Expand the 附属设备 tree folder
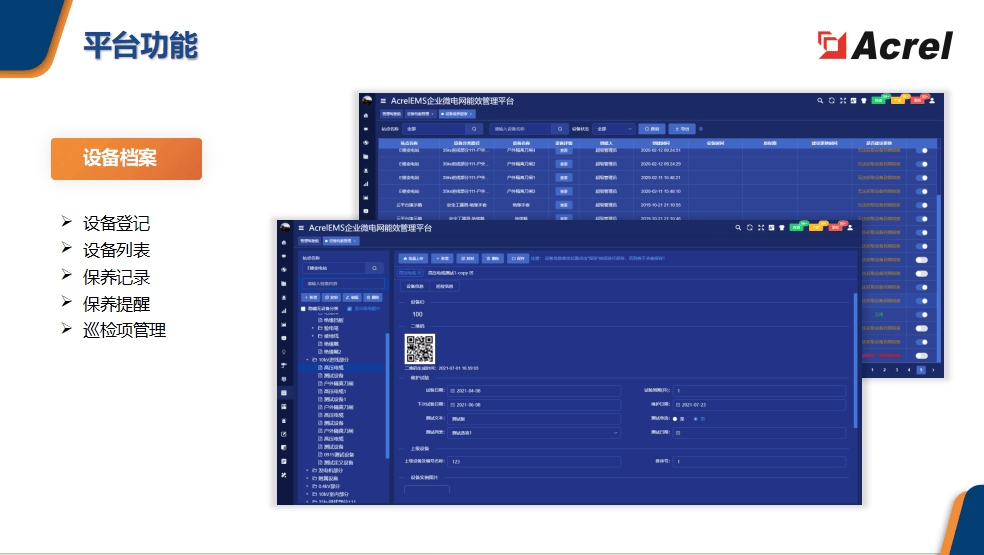The width and height of the screenshot is (984, 555). pos(308,478)
